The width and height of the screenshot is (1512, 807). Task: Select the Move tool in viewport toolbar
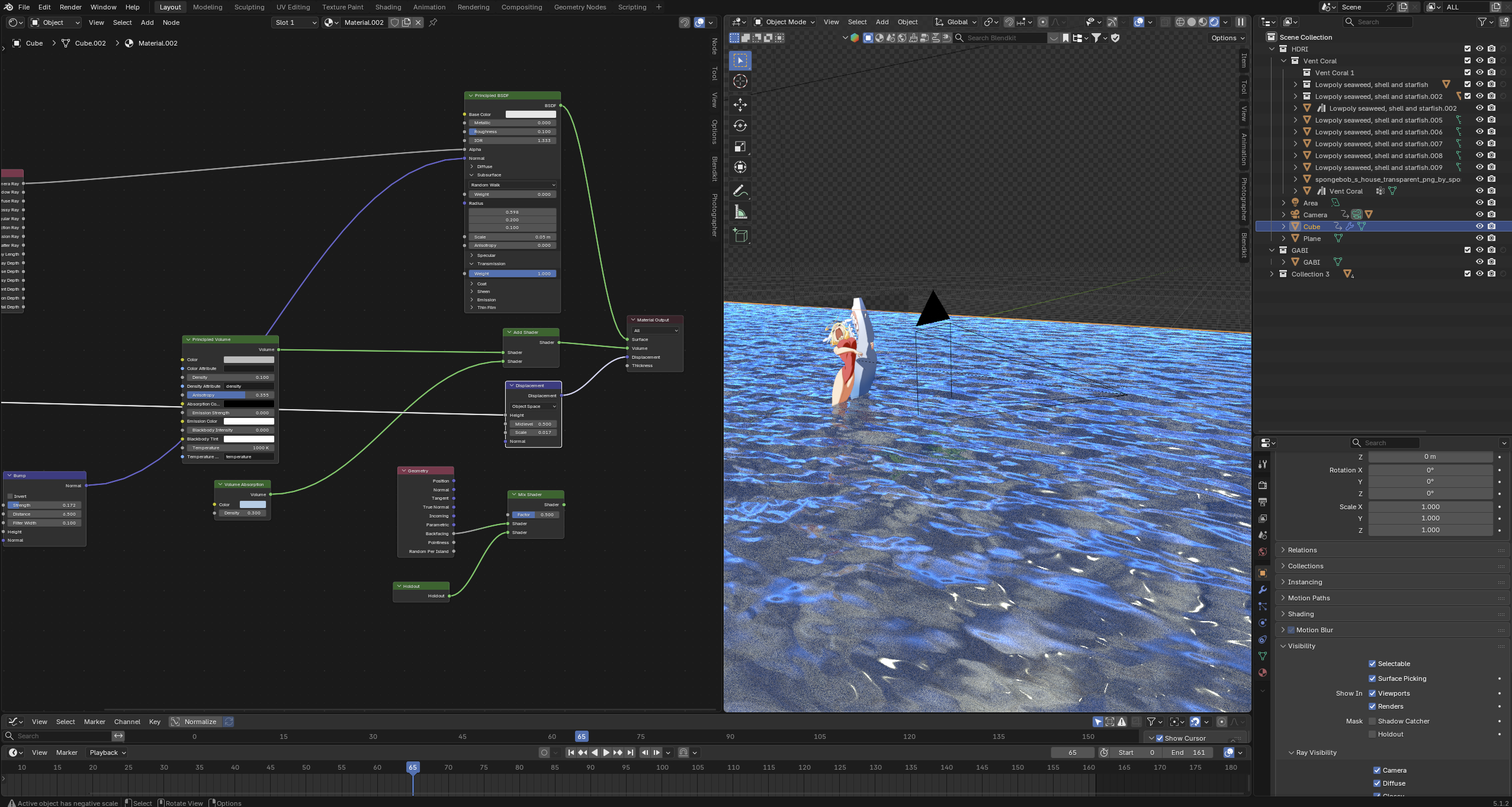[740, 105]
